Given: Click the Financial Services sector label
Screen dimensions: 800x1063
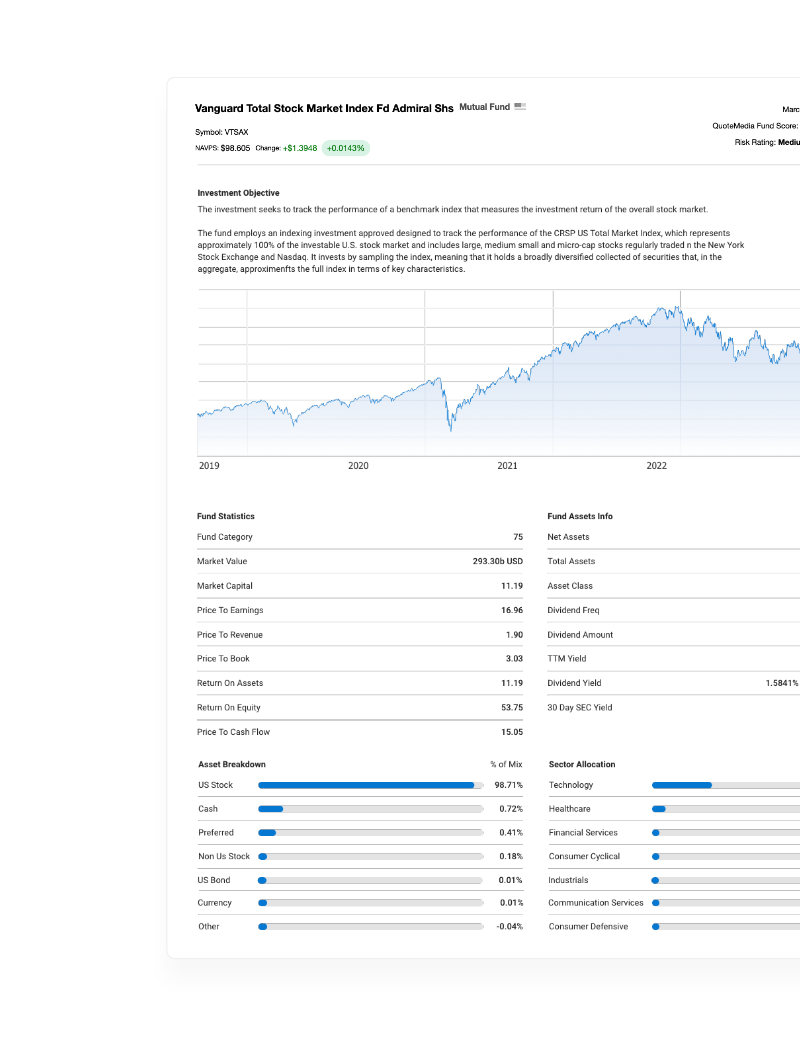Looking at the screenshot, I should (583, 833).
